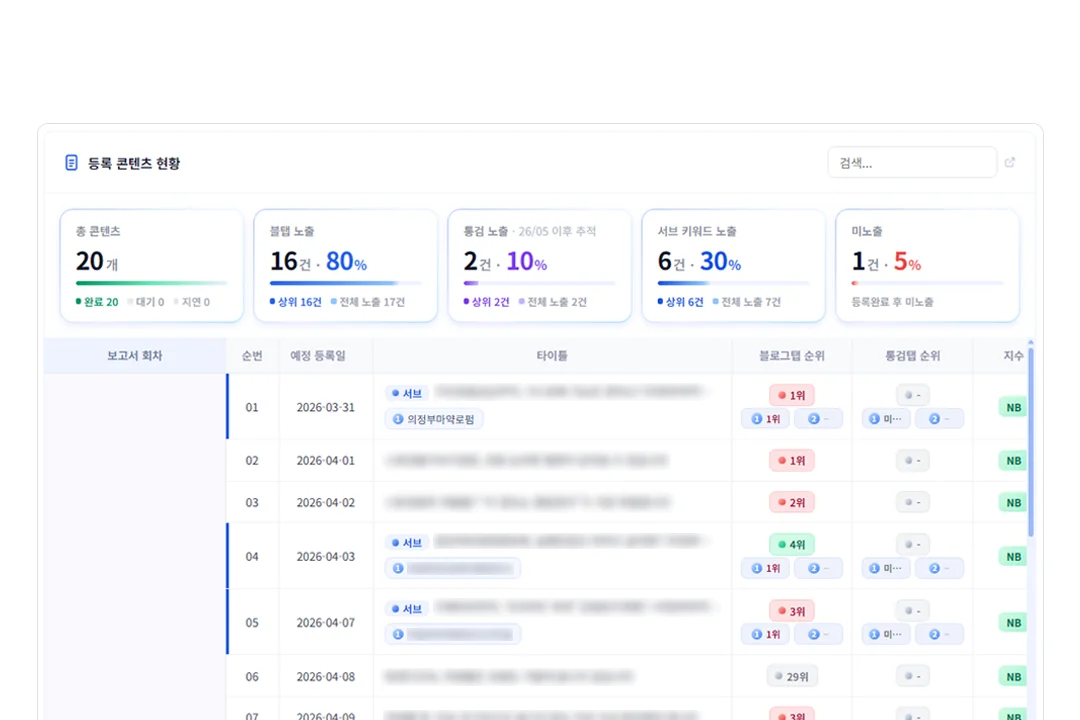Click date cell 2026-04-01
Viewport: 1080px width, 720px height.
326,460
